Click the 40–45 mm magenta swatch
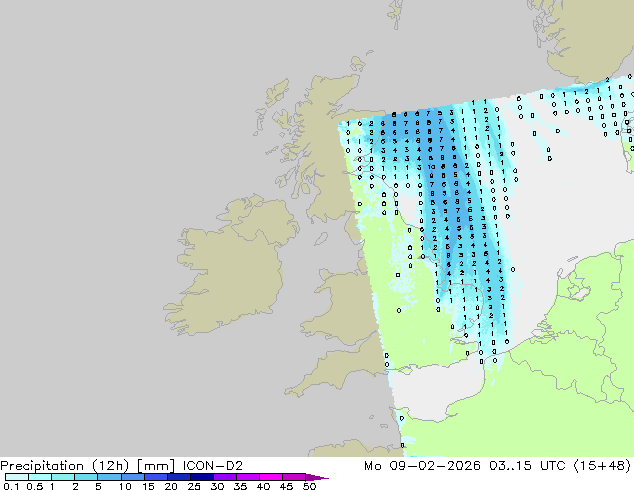This screenshot has height=490, width=634. click(271, 477)
